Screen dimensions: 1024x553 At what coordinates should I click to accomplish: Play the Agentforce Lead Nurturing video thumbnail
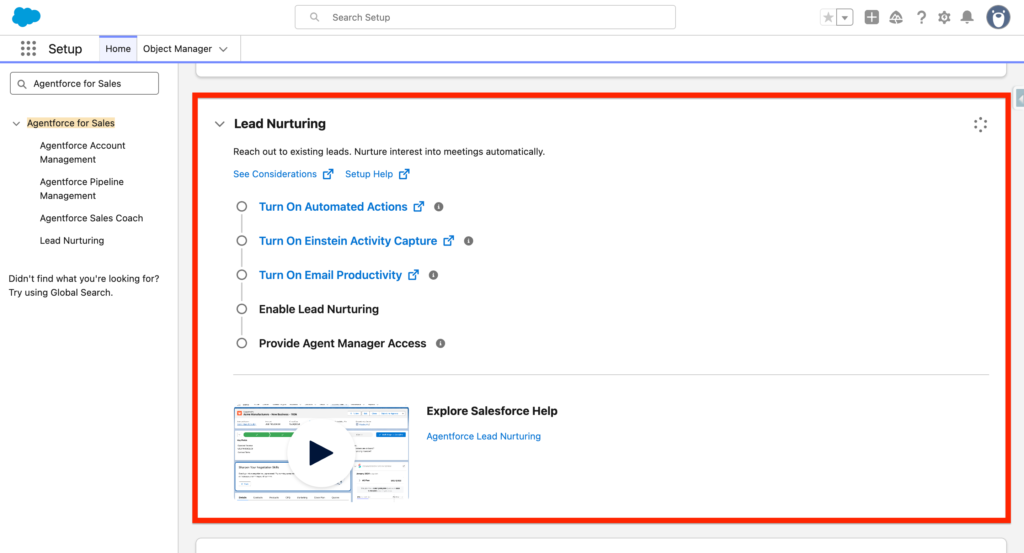(320, 452)
